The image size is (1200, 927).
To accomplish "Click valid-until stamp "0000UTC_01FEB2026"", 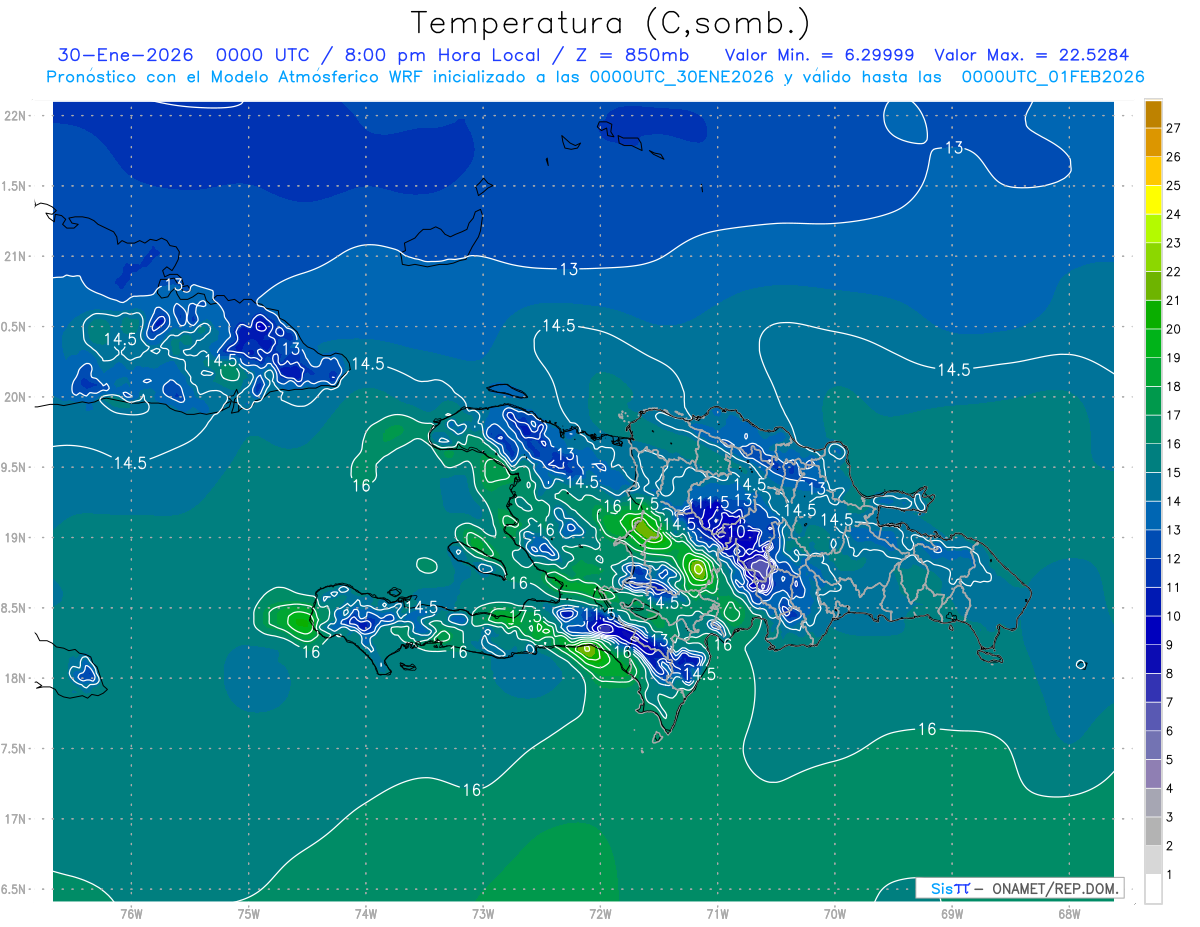I will click(x=1053, y=77).
